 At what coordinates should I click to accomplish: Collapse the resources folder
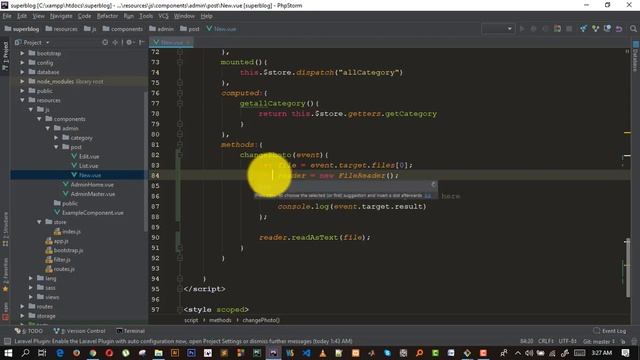coord(22,100)
